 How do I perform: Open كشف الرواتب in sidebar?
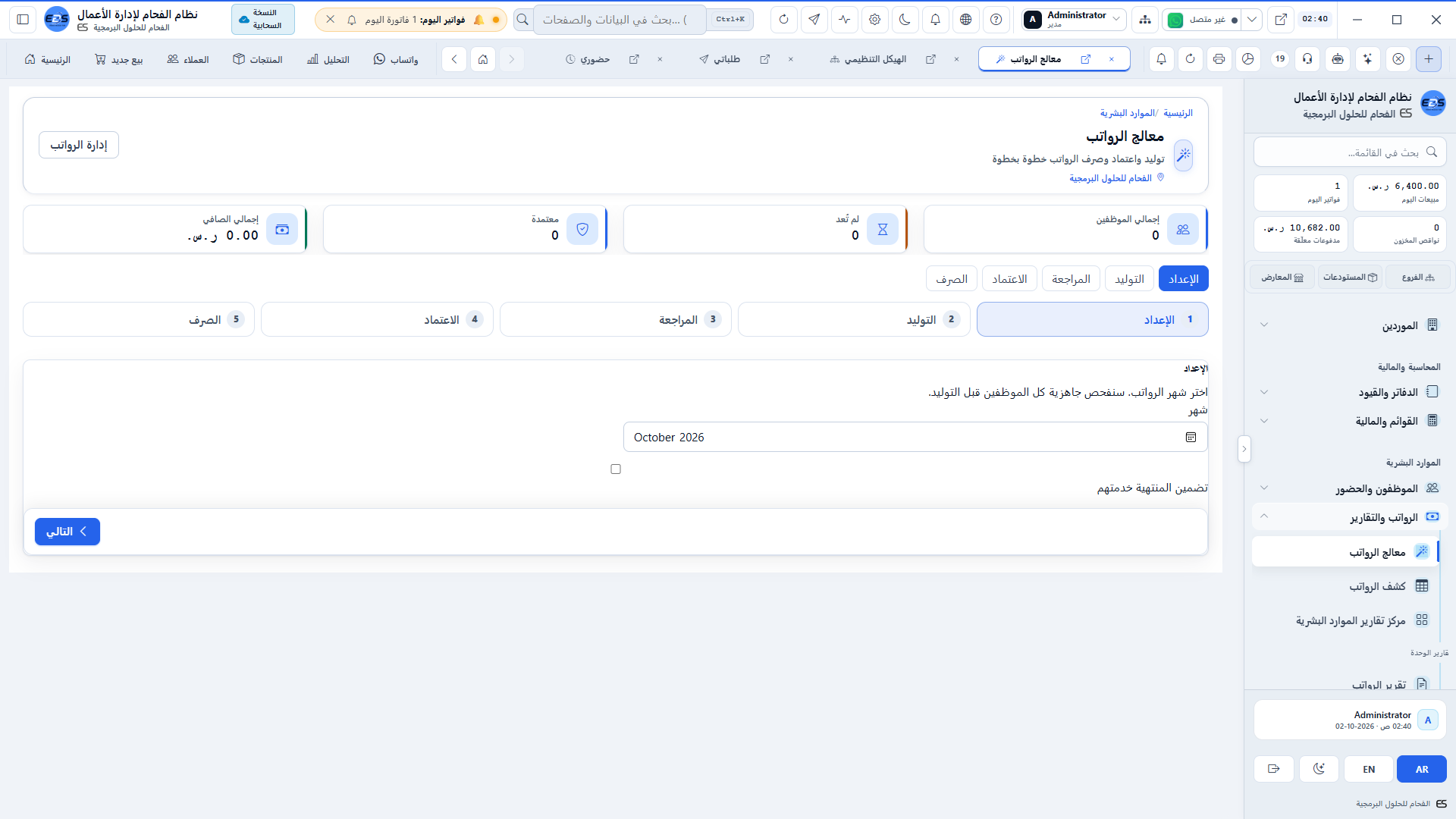click(1346, 586)
